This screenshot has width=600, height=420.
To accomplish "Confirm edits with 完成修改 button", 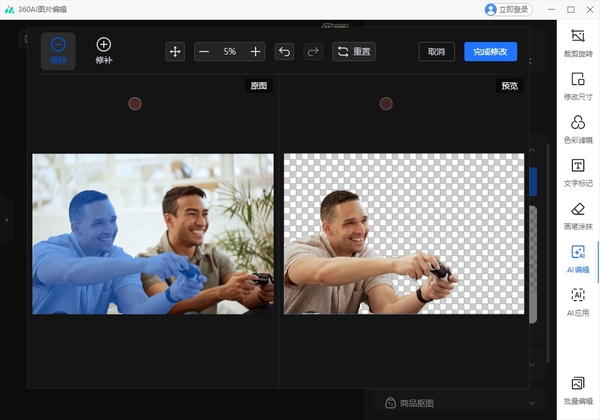I will pos(490,51).
